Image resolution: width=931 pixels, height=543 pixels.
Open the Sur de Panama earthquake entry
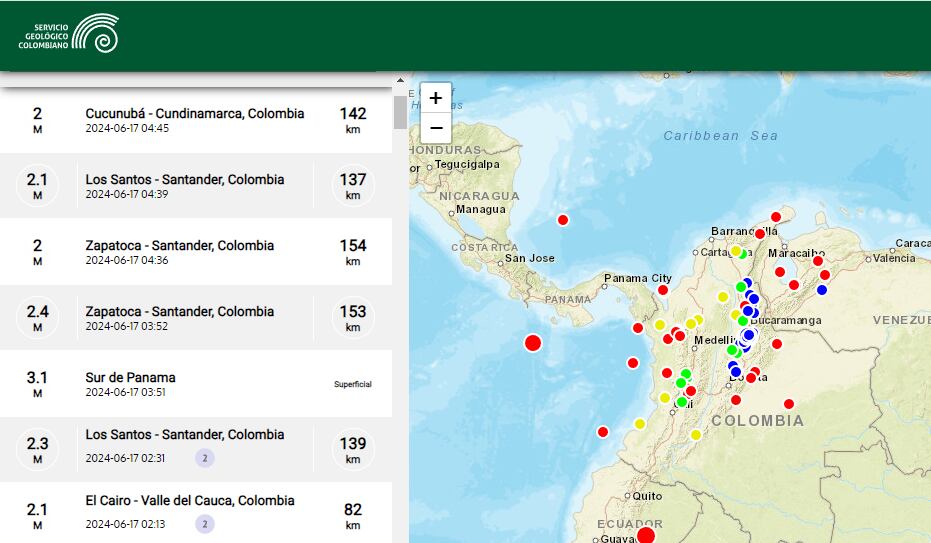coord(196,383)
